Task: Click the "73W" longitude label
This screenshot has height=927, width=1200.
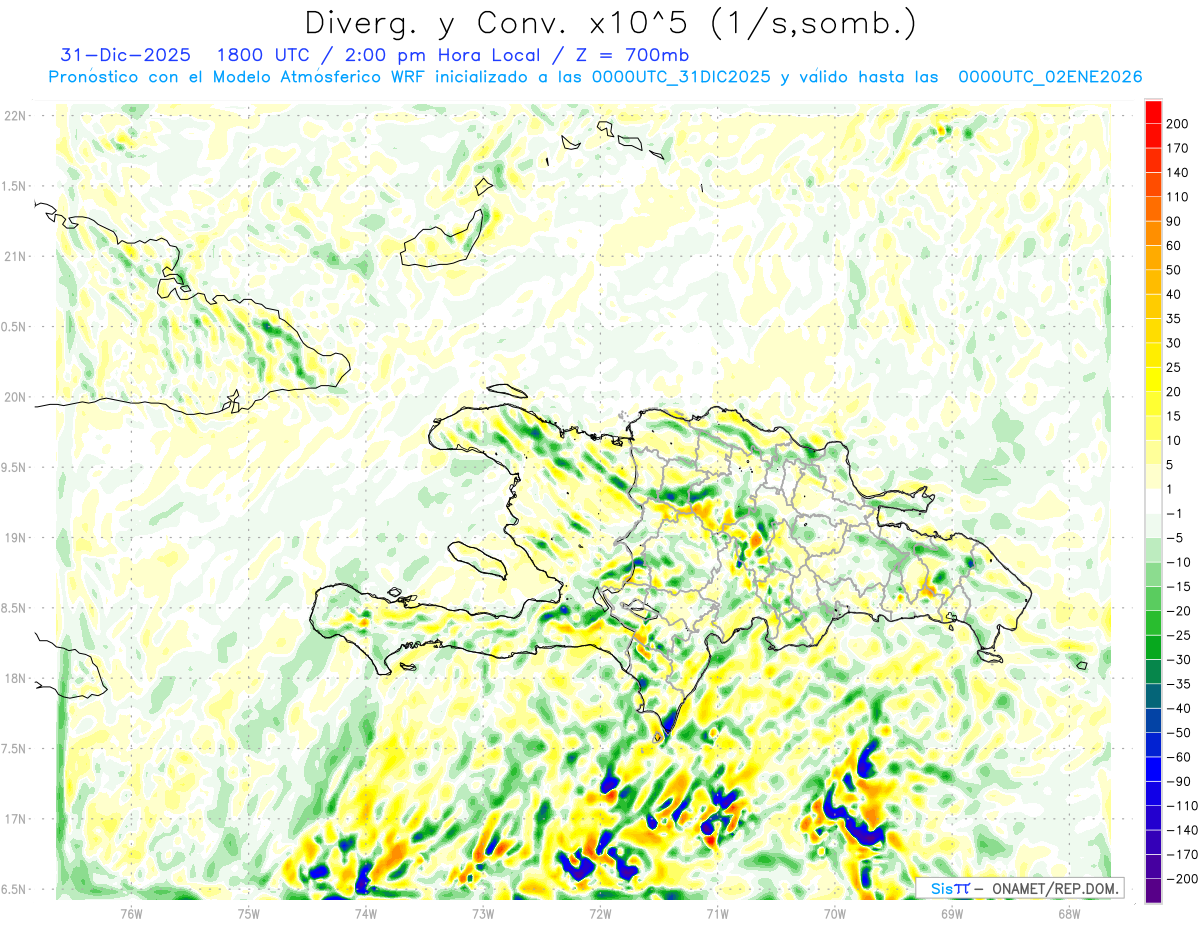Action: tap(483, 913)
